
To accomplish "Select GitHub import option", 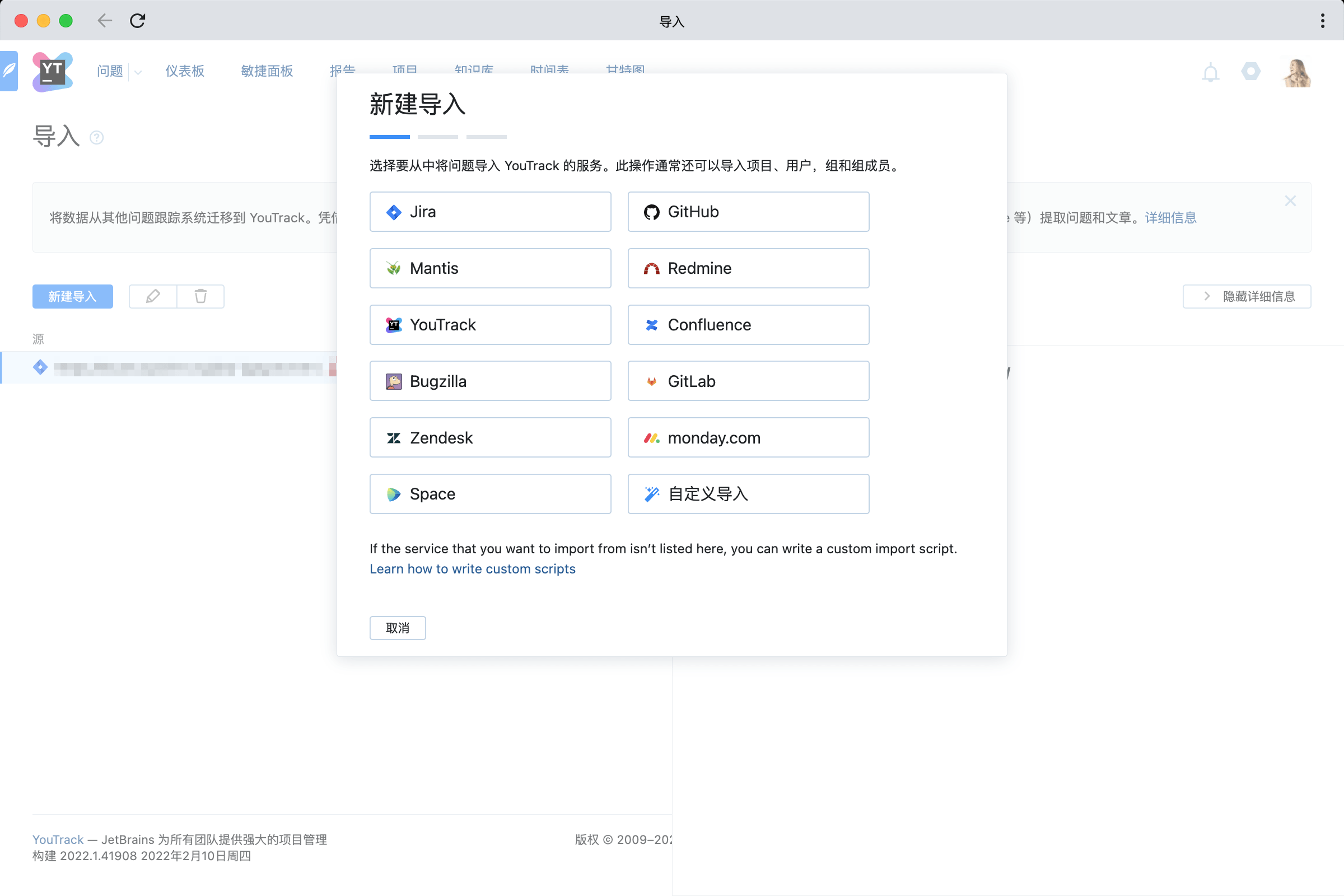I will [x=748, y=212].
